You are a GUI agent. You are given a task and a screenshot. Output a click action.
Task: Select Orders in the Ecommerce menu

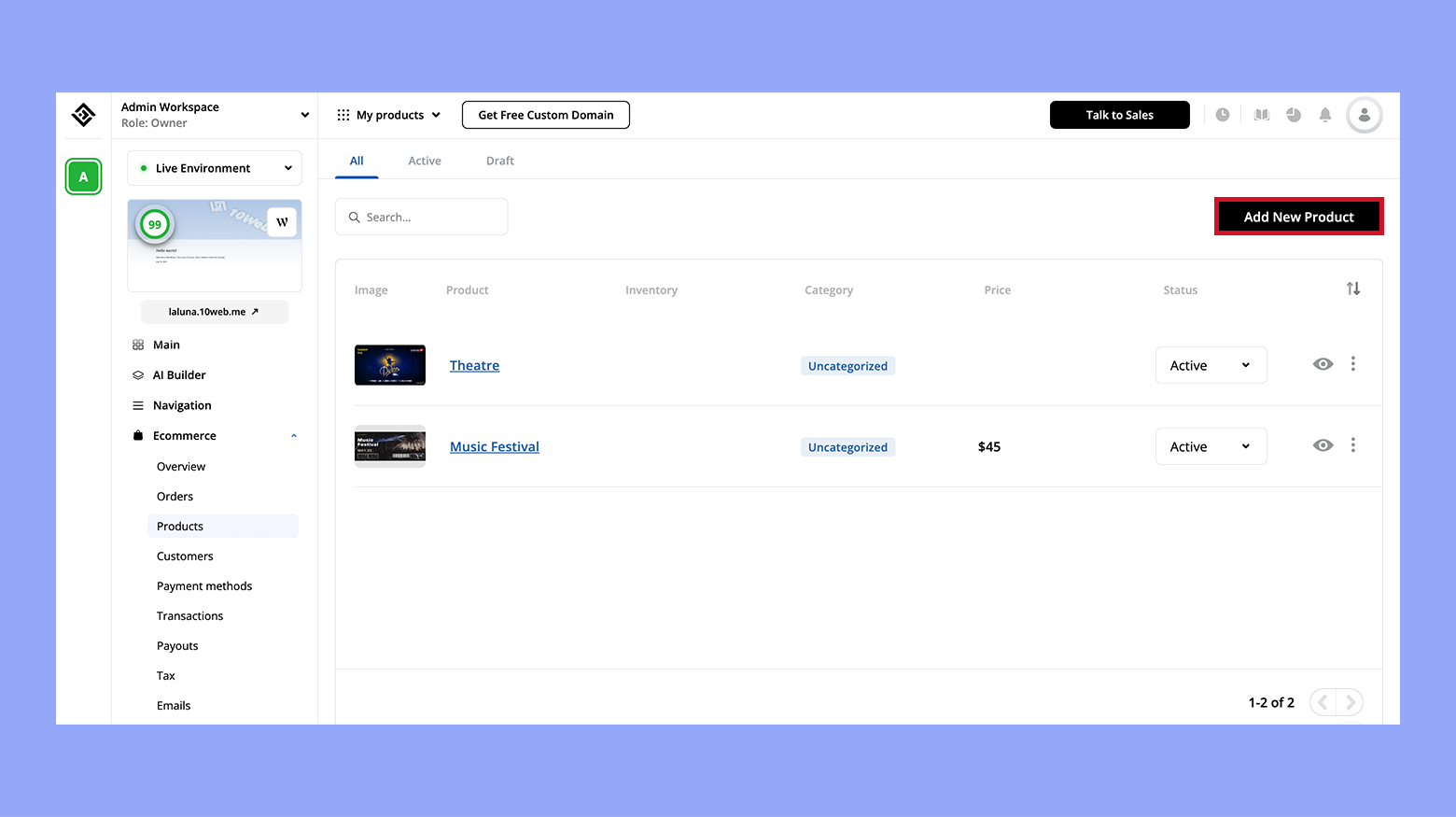[x=175, y=496]
